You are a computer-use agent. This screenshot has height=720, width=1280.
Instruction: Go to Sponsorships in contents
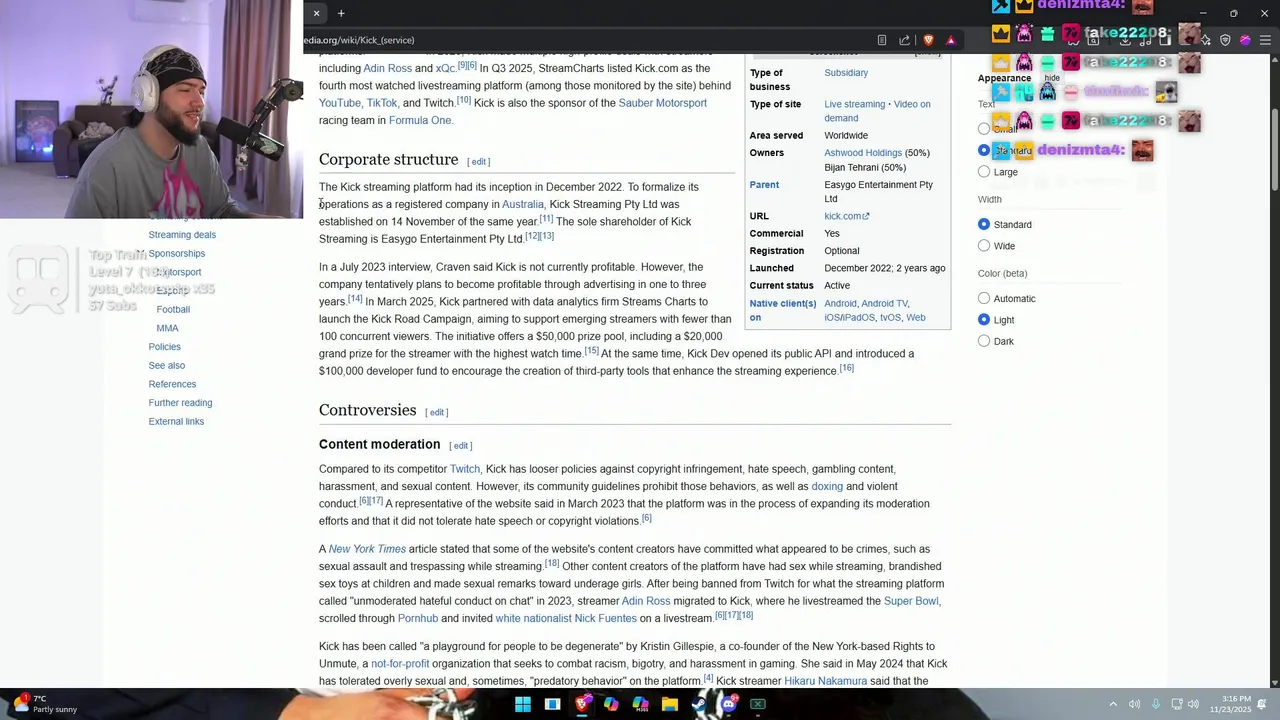177,253
